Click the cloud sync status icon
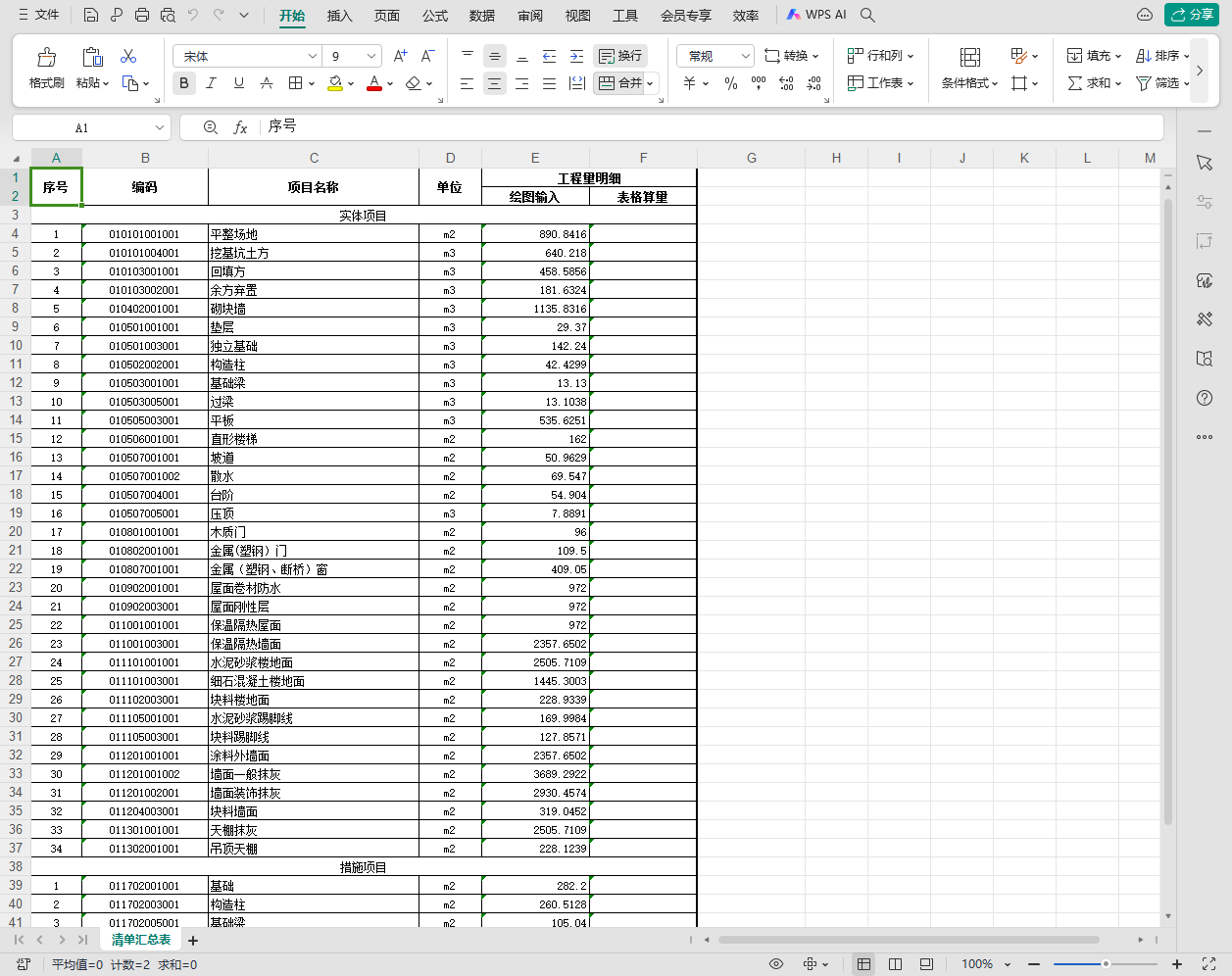The height and width of the screenshot is (976, 1232). click(1144, 16)
